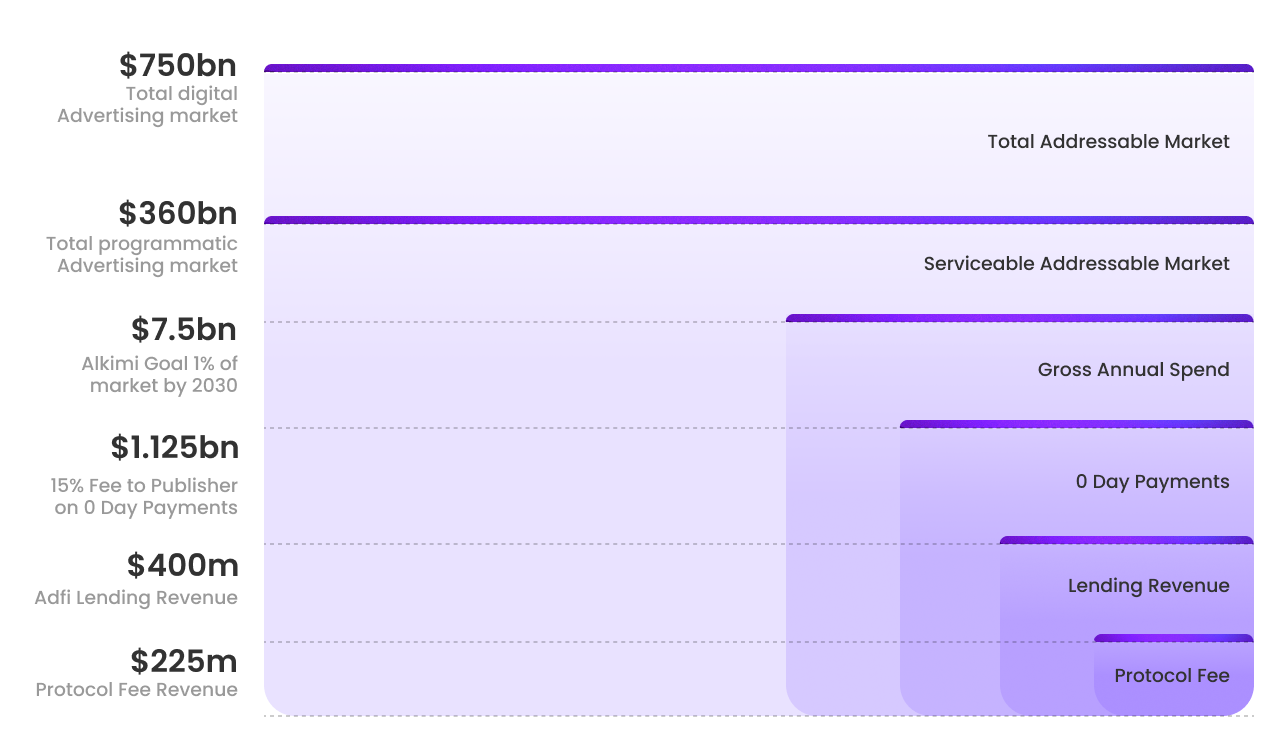Click the $1.125bn figure

[174, 447]
